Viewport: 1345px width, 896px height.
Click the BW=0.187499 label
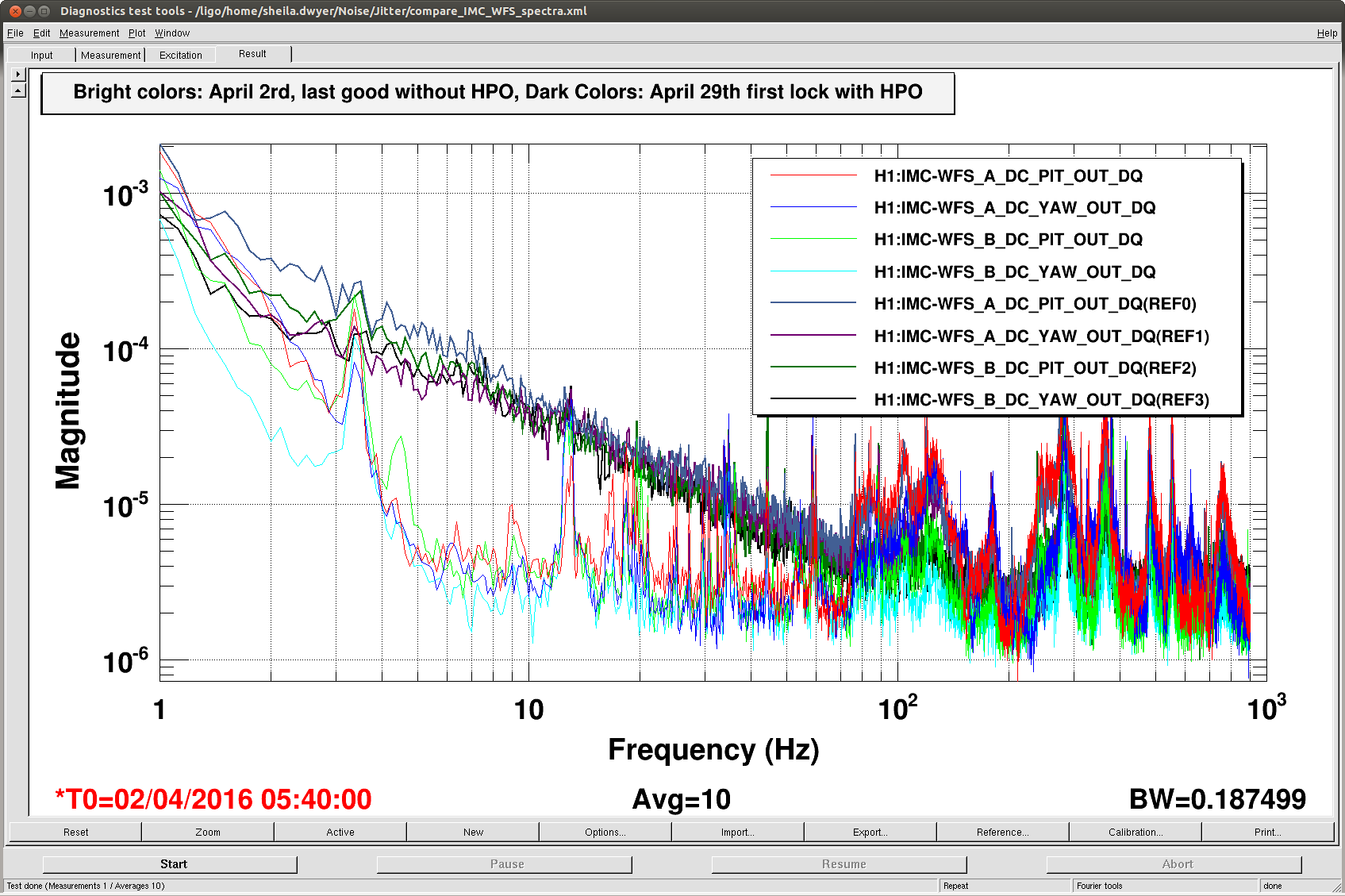pos(1217,799)
